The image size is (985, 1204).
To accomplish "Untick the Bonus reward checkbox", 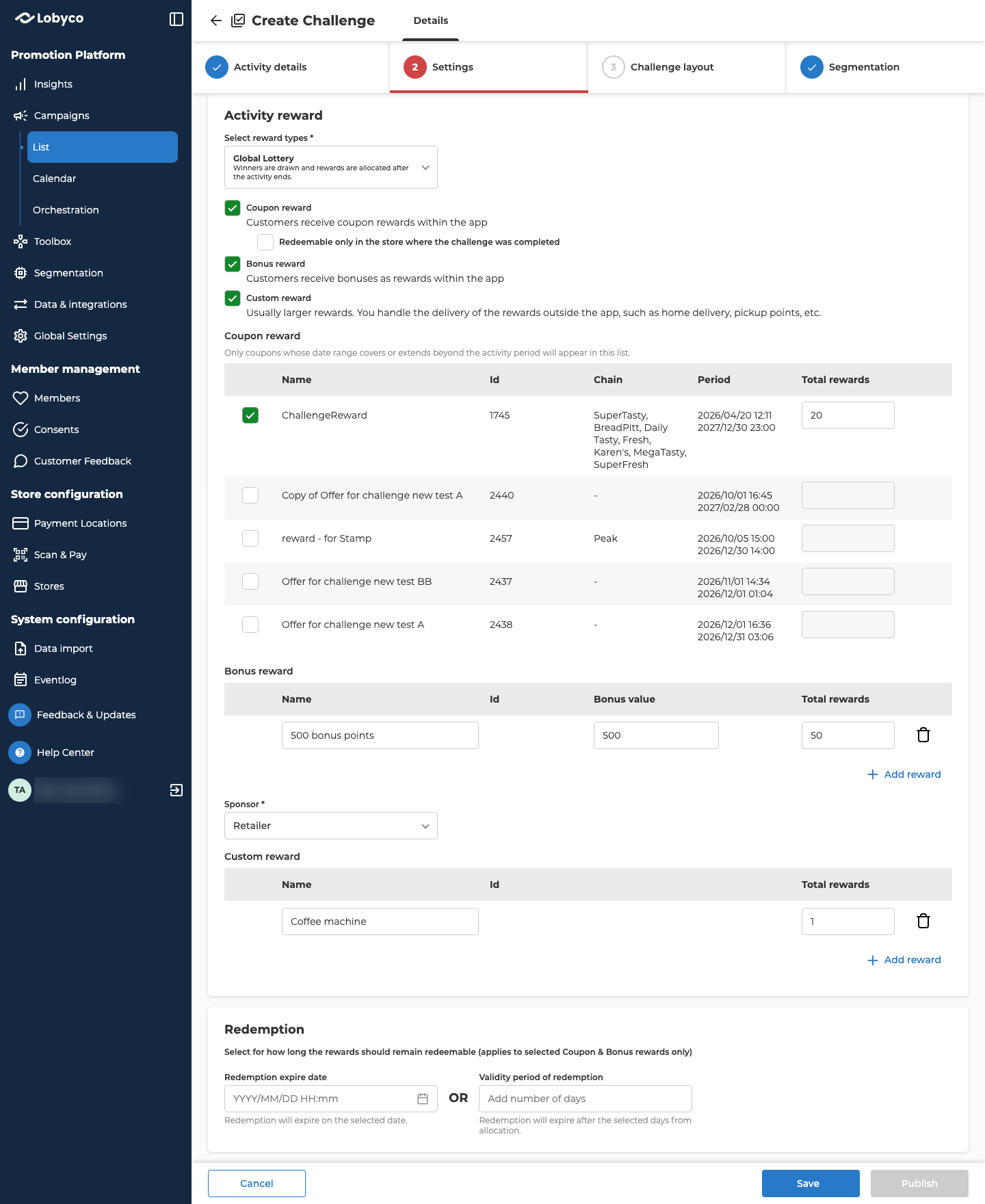I will pyautogui.click(x=233, y=264).
